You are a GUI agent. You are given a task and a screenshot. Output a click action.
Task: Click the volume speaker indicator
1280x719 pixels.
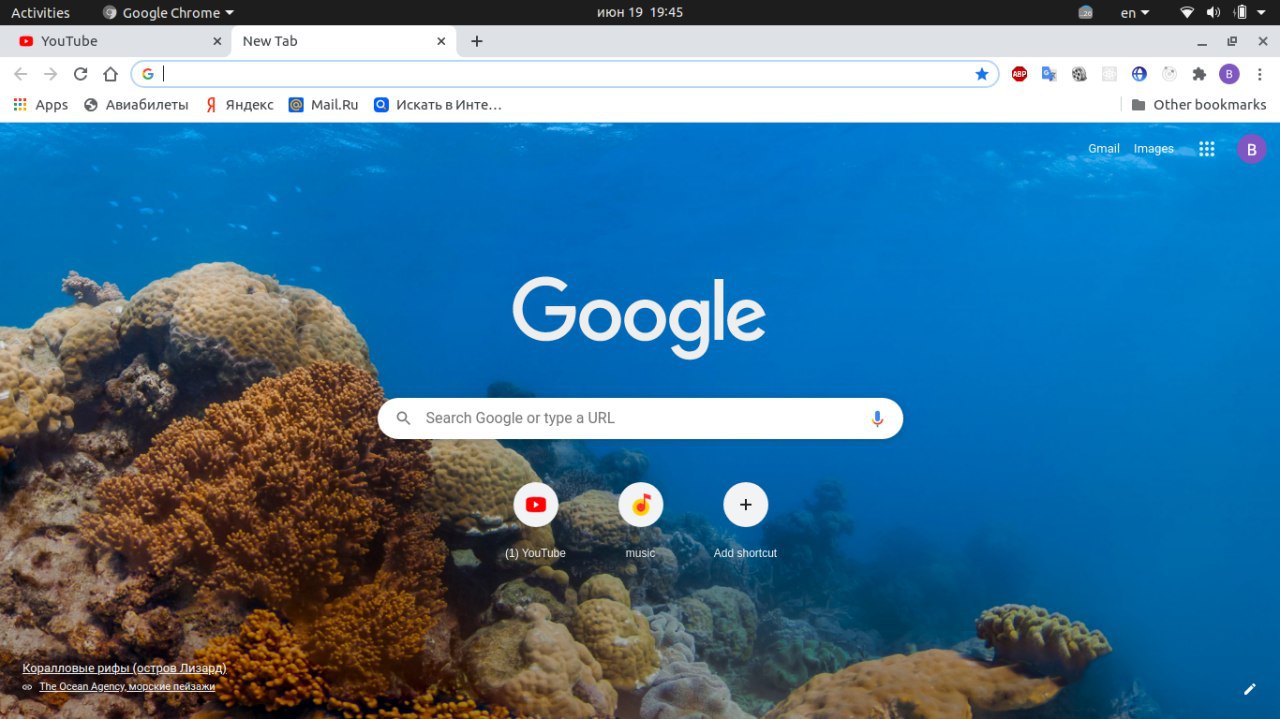tap(1213, 13)
